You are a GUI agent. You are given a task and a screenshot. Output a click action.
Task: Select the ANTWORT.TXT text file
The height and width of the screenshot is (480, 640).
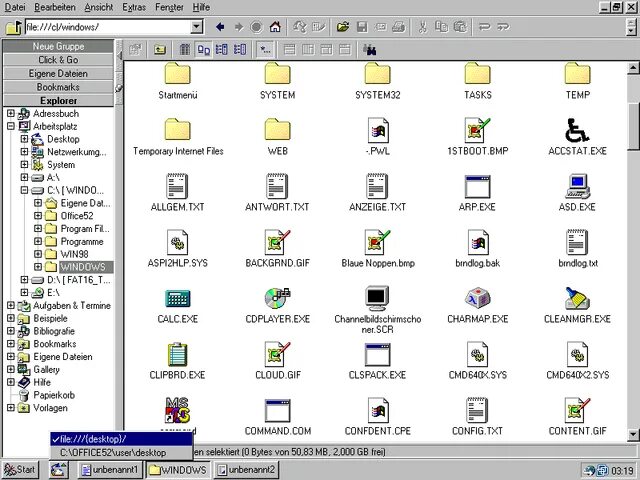click(278, 187)
